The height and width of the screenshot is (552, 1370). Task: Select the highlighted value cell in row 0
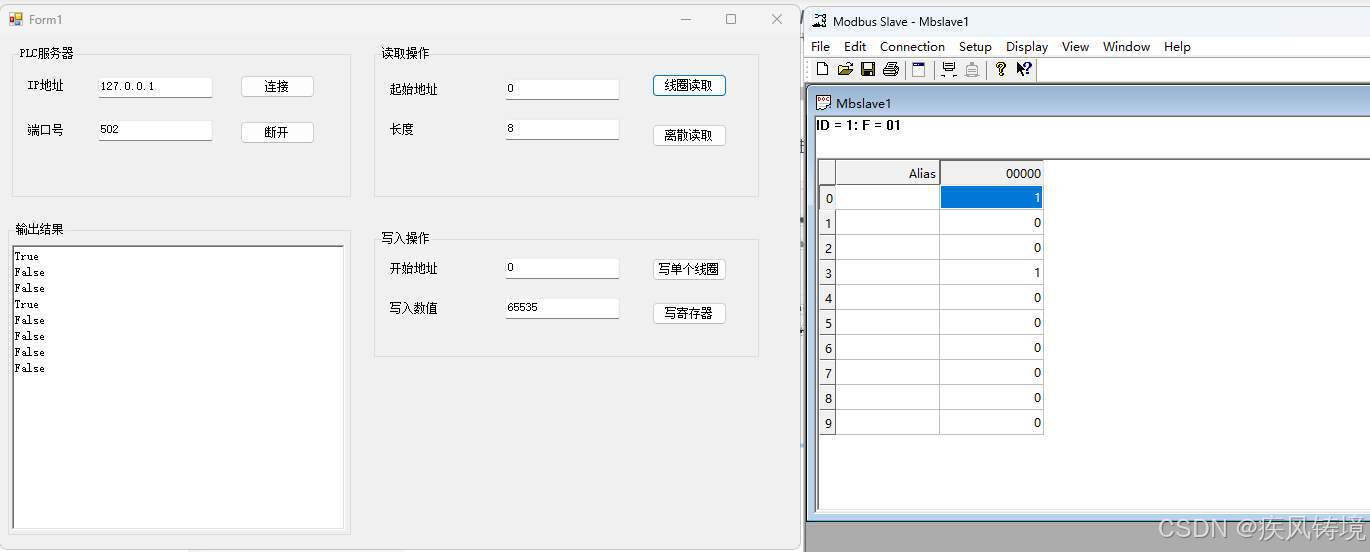click(x=991, y=198)
